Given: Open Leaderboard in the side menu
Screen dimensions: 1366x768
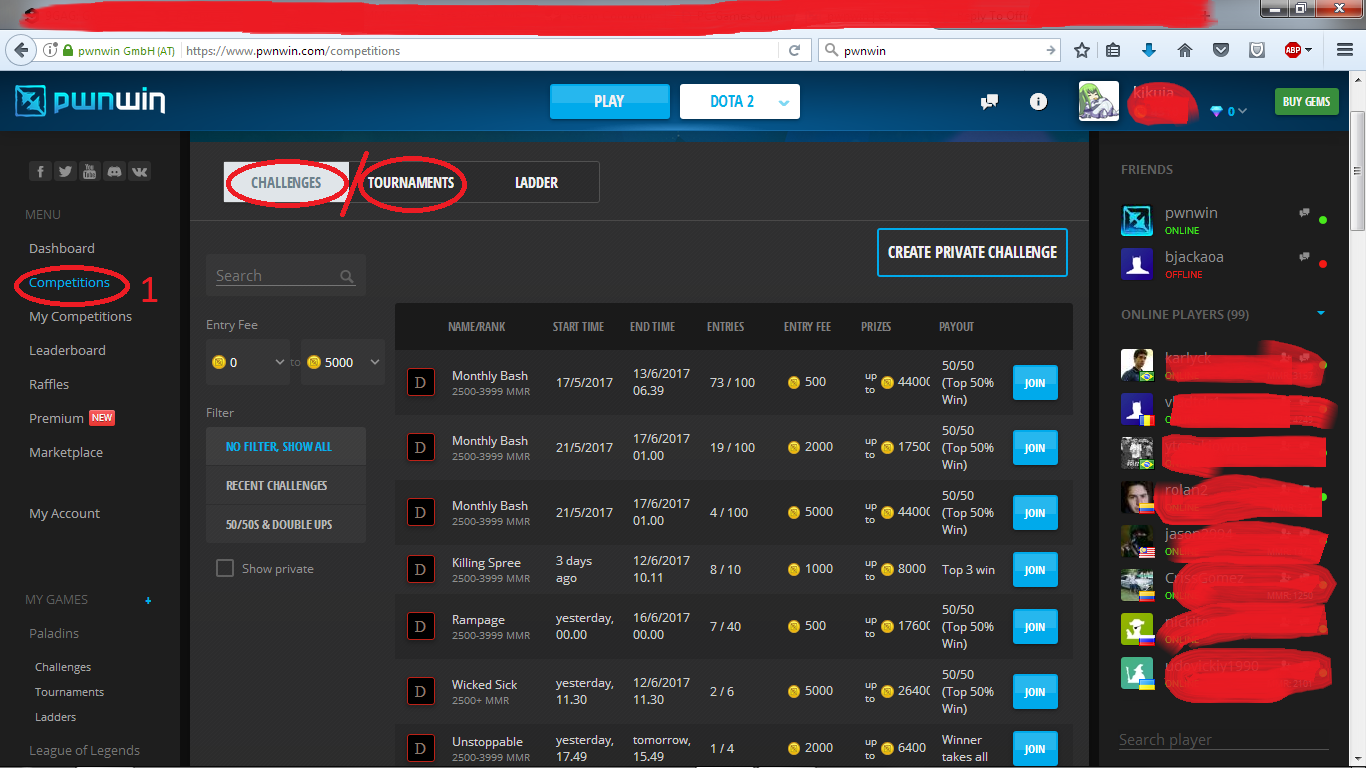Looking at the screenshot, I should [x=67, y=350].
